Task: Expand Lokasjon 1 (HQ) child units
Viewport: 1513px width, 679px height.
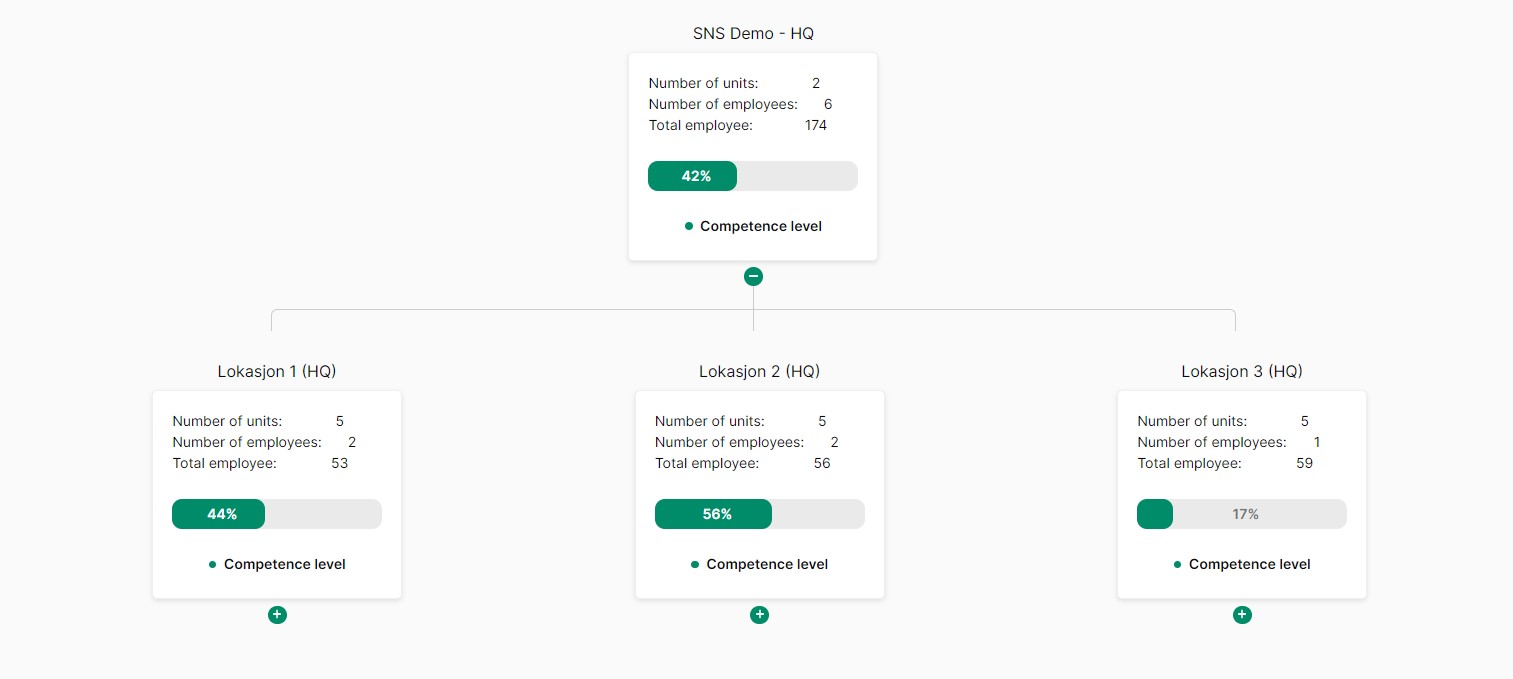Action: [x=277, y=615]
